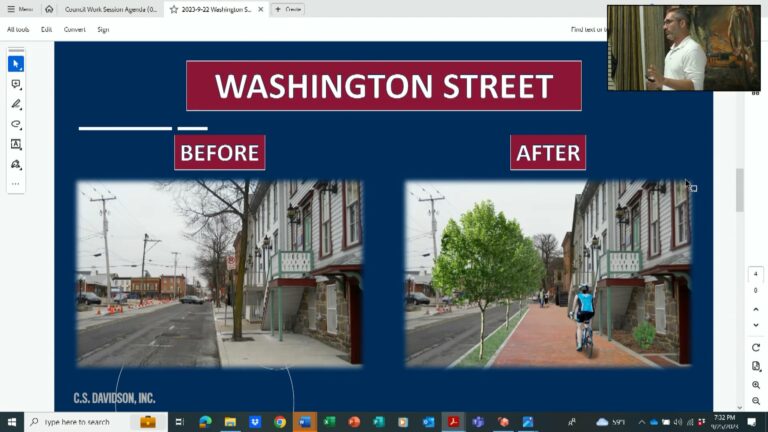The height and width of the screenshot is (432, 768).
Task: Select the Add text box tool
Action: (x=16, y=144)
